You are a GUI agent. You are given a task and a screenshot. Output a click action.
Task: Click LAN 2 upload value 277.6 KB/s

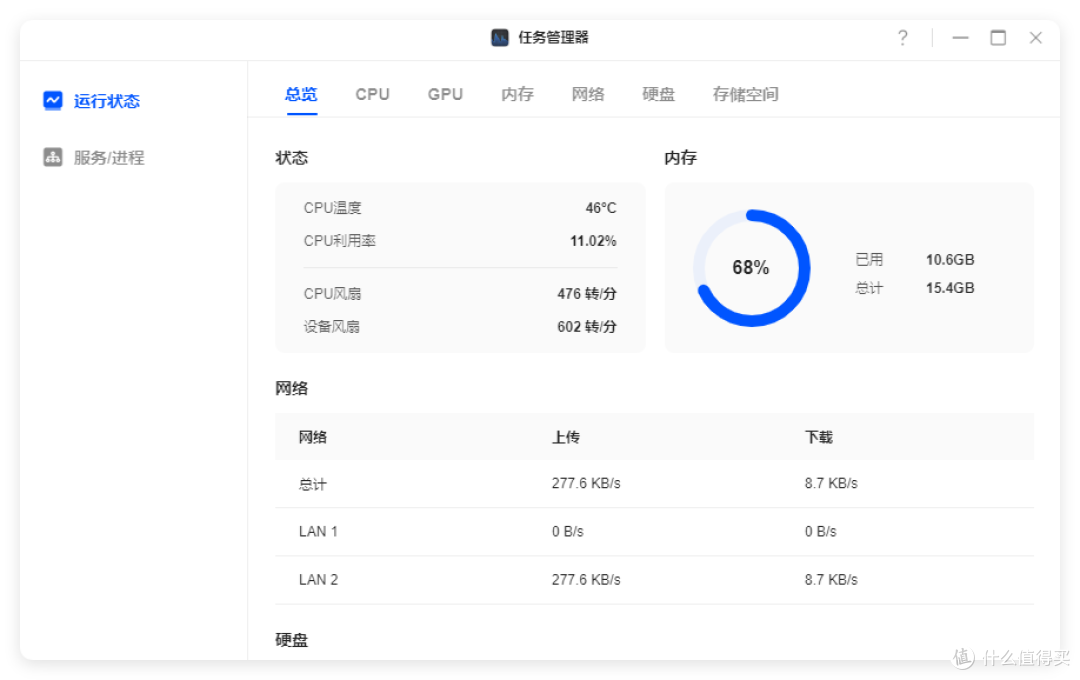pos(586,580)
